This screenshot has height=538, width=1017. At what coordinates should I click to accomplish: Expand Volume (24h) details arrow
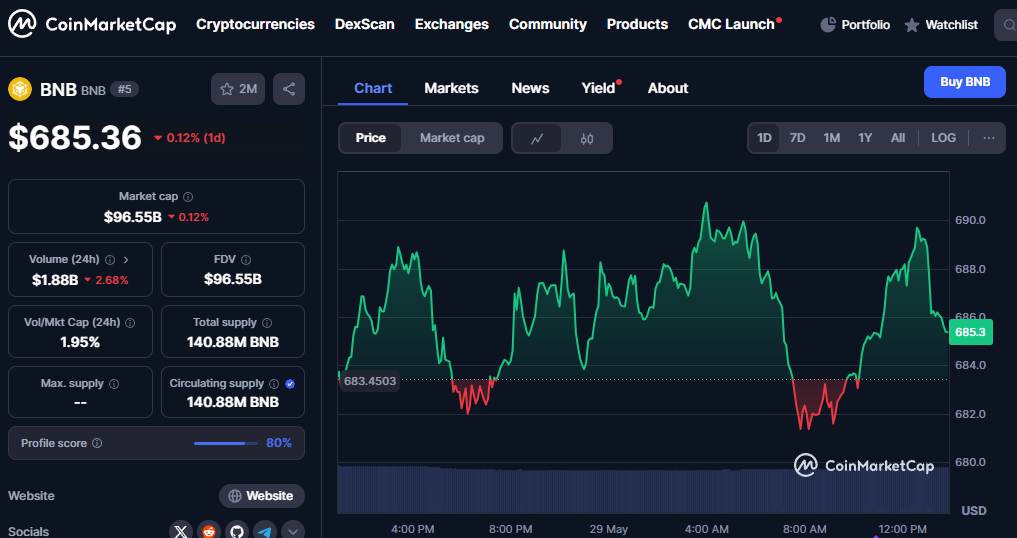[x=126, y=260]
